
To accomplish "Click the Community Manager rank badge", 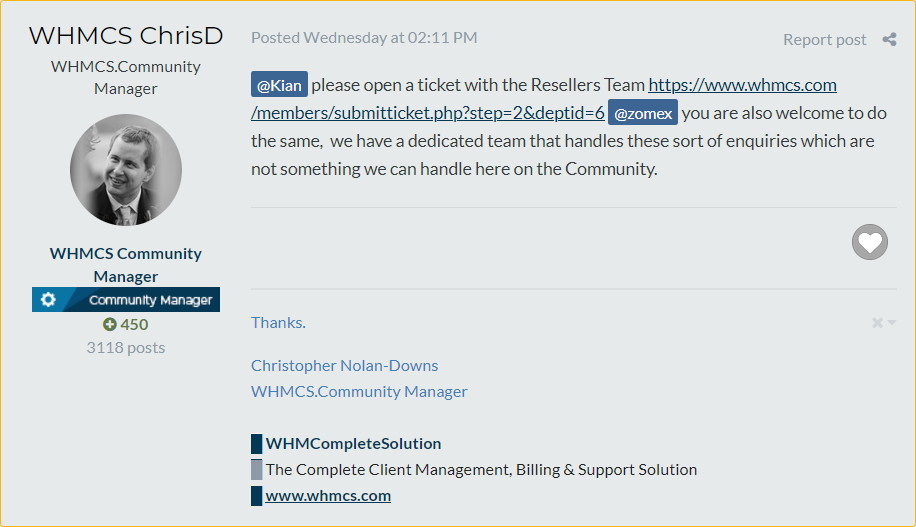I will tap(126, 299).
